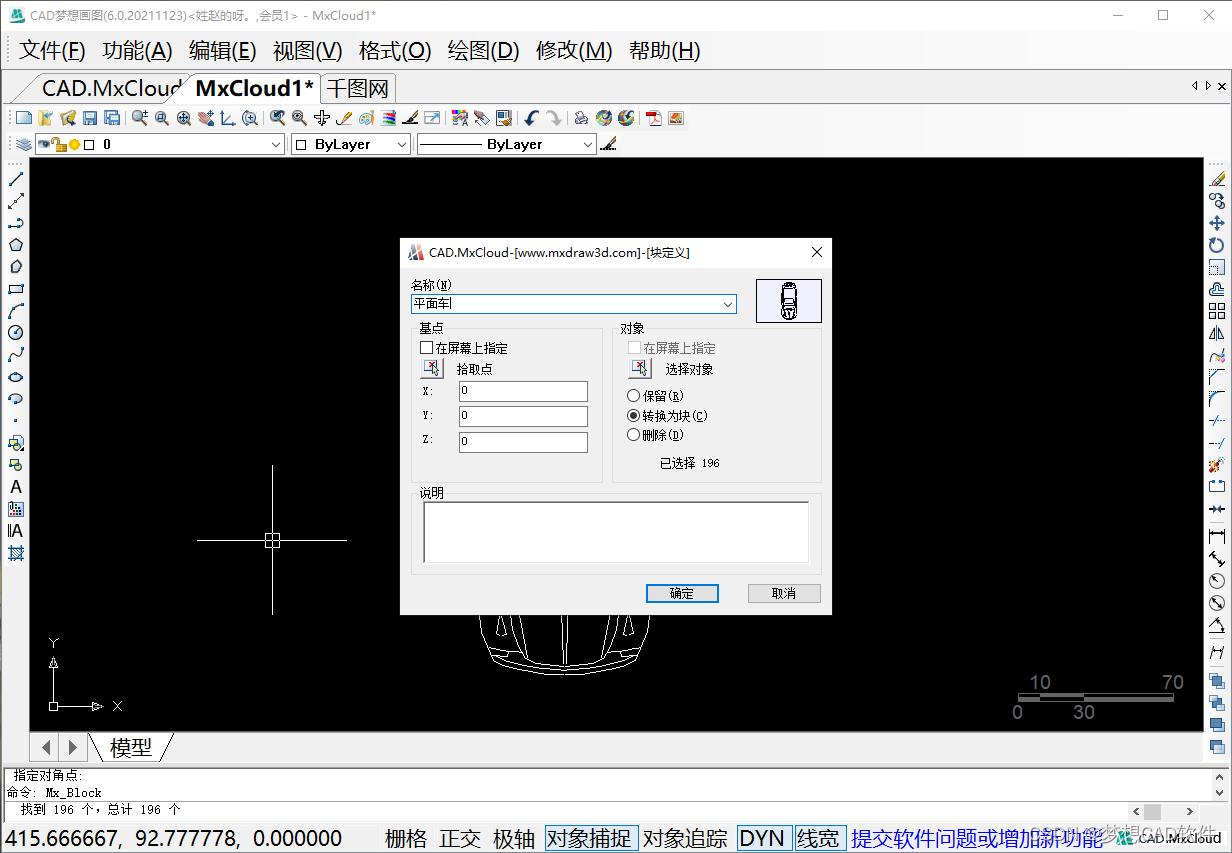This screenshot has width=1232, height=853.
Task: Choose the Polygon drawing tool
Action: click(16, 245)
